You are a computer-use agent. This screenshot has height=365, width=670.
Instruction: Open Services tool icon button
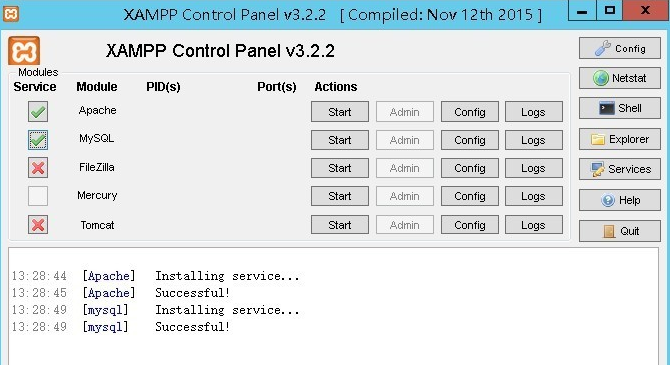[620, 169]
